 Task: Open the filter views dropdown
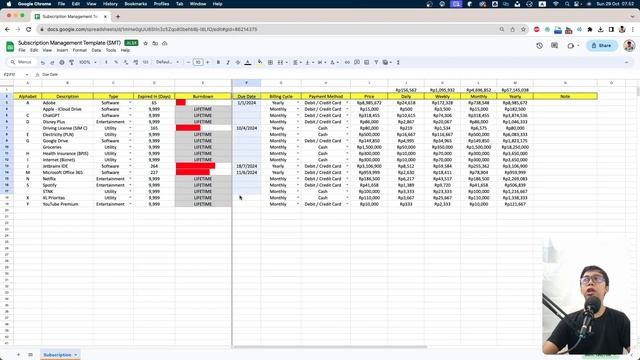coord(387,62)
